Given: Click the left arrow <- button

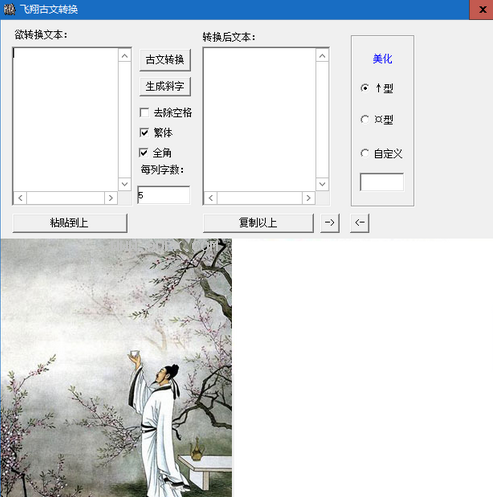Looking at the screenshot, I should point(360,223).
